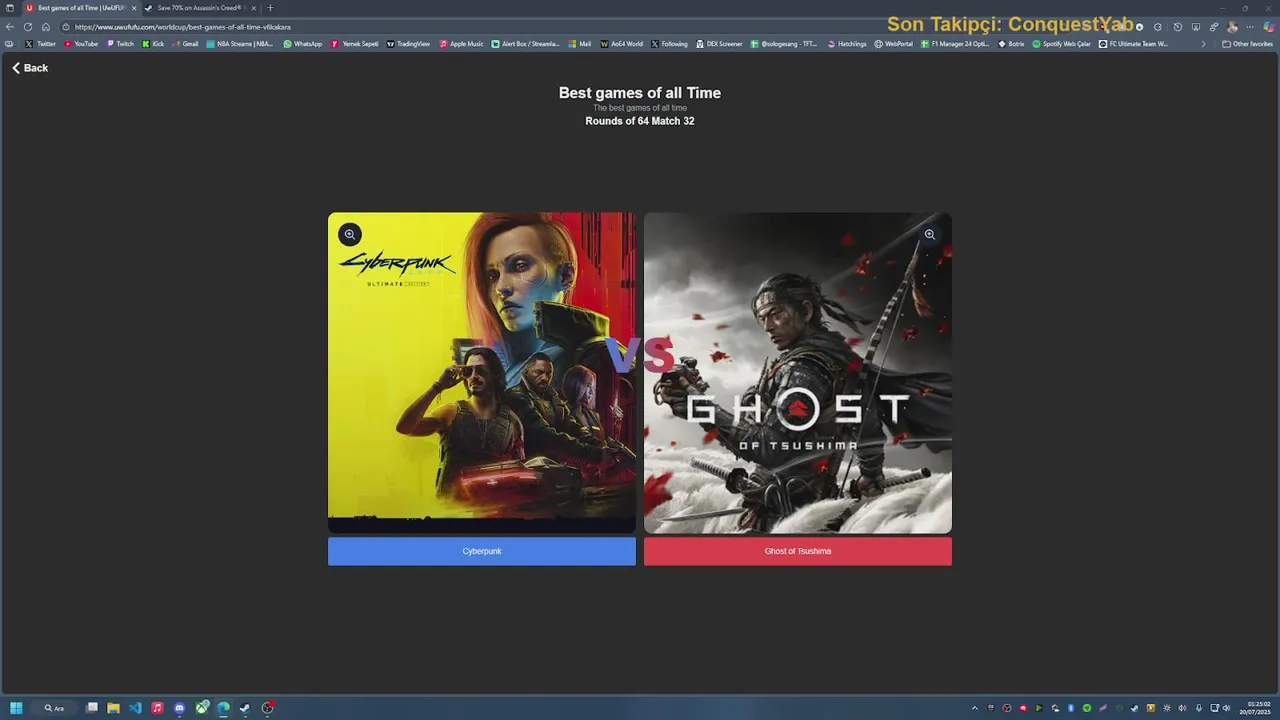The height and width of the screenshot is (720, 1280).
Task: Open the AoE4 World bookmark
Action: click(x=621, y=44)
